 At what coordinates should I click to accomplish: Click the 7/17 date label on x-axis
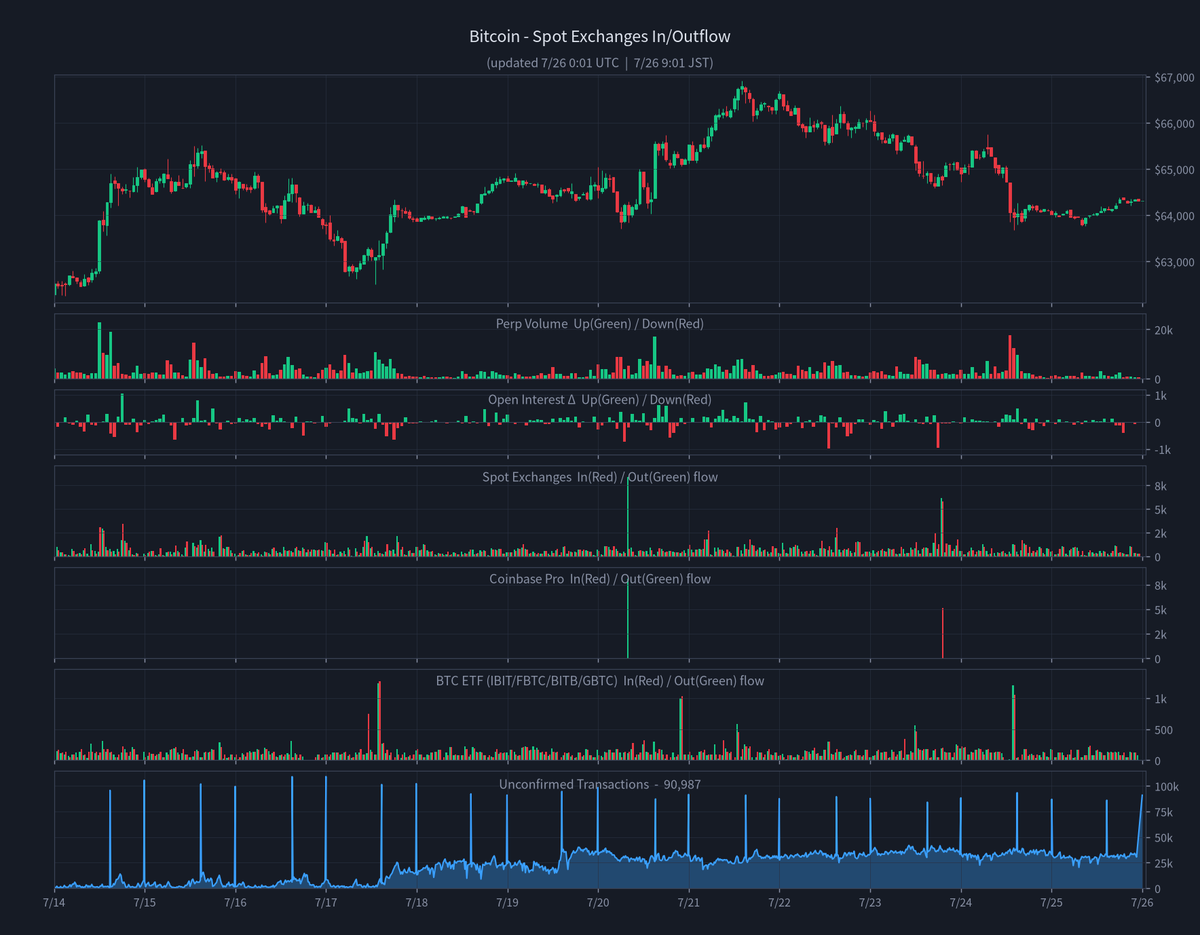pos(326,902)
